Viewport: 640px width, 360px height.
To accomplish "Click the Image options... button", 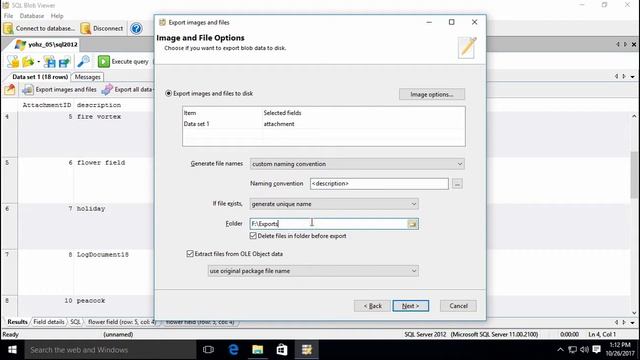I will click(431, 94).
